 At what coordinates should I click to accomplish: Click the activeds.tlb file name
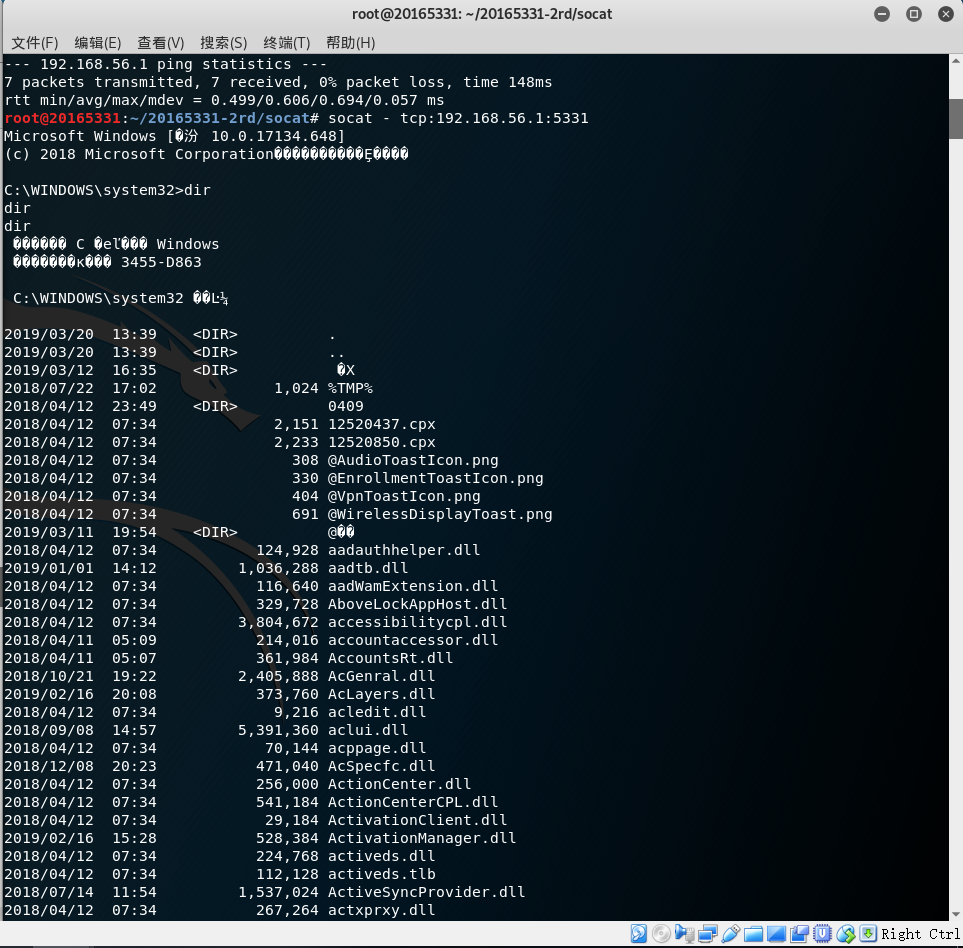click(382, 874)
